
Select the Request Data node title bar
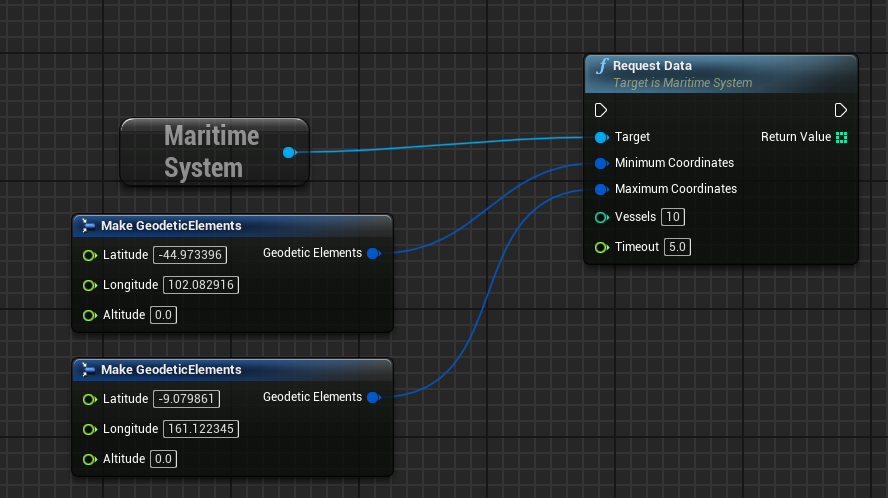pos(720,73)
